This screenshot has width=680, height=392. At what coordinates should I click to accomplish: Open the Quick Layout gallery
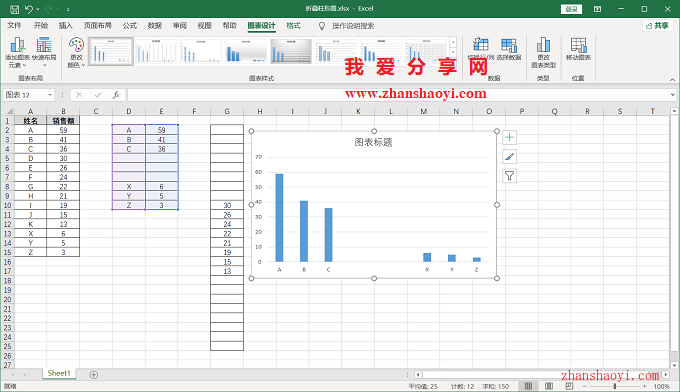tap(44, 52)
